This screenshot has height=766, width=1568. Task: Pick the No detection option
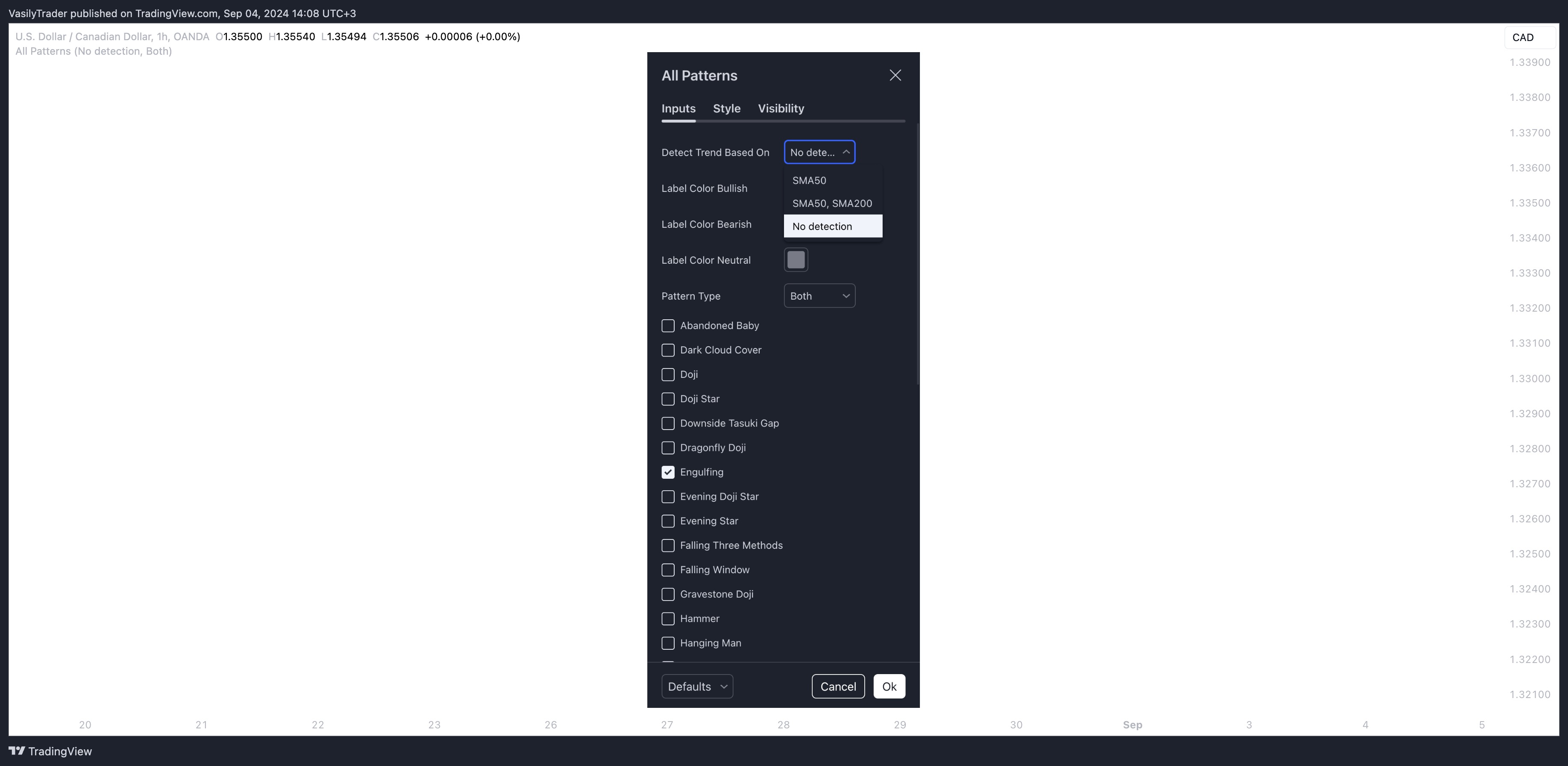pyautogui.click(x=833, y=226)
